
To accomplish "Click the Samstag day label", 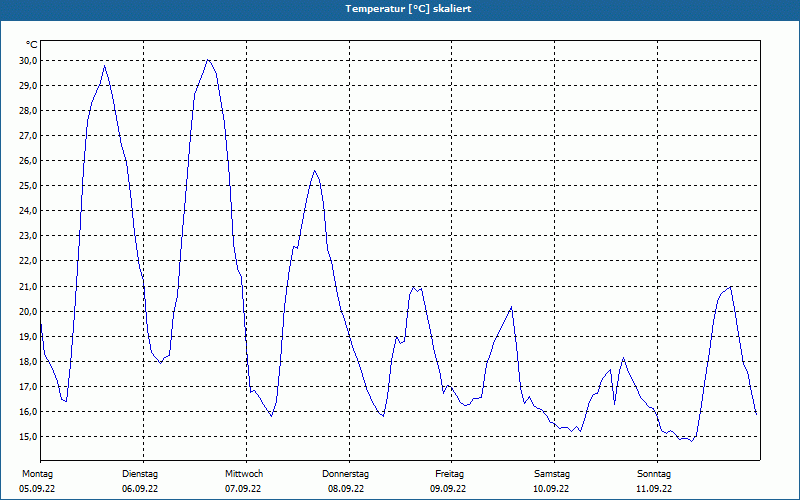I will pos(552,474).
